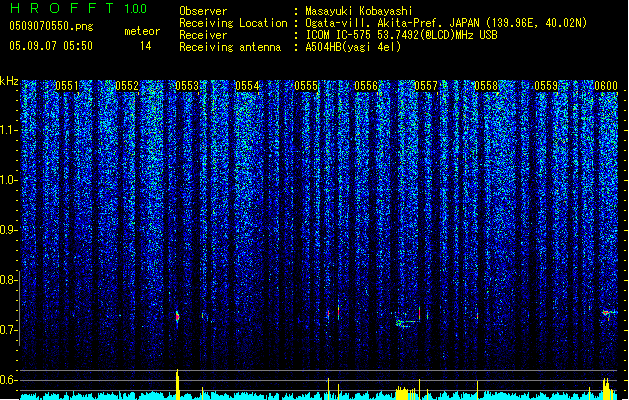Click the 0551 time marker

click(67, 86)
